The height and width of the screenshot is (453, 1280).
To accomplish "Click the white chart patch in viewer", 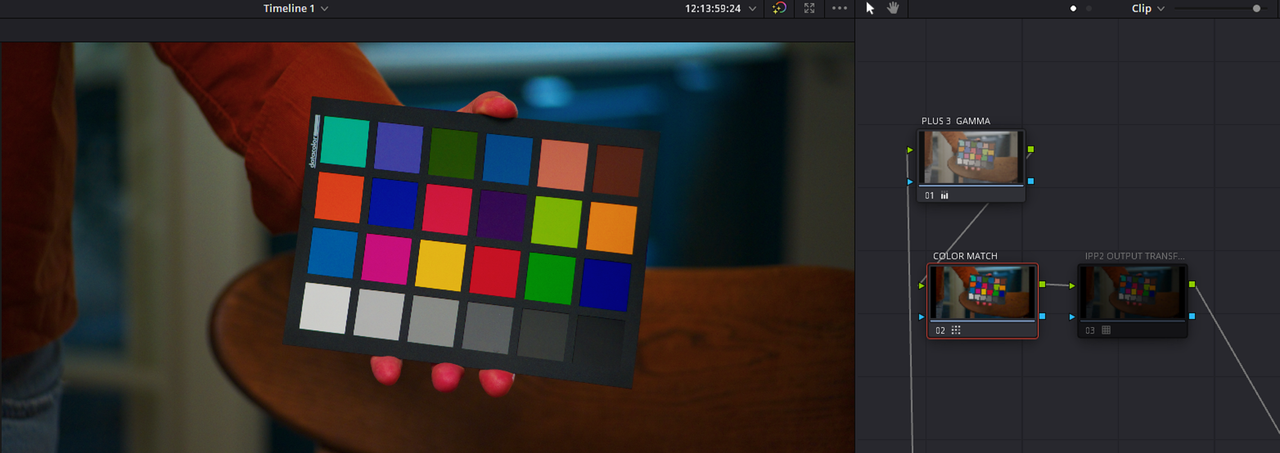I will click(325, 308).
